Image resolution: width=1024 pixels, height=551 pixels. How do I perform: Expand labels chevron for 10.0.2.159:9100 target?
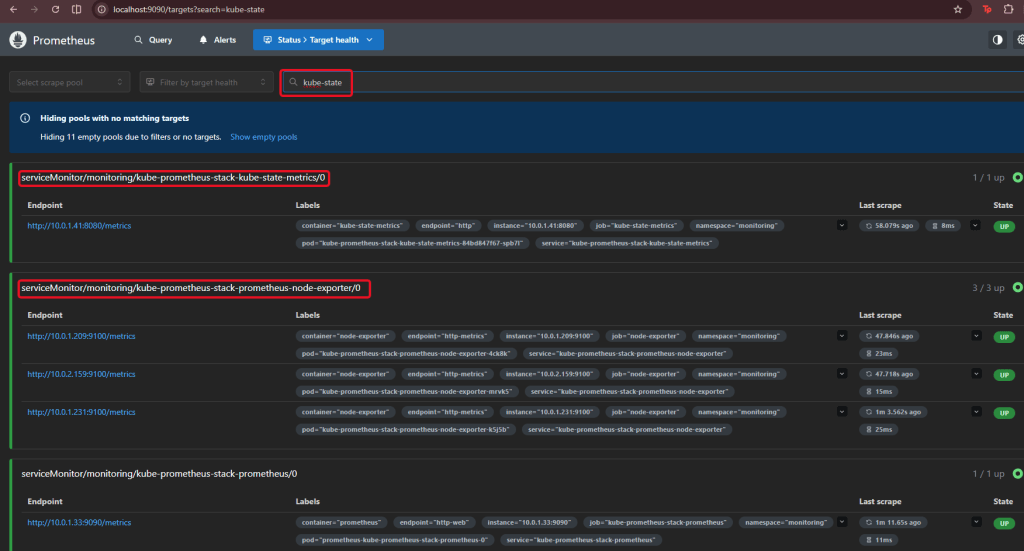842,373
